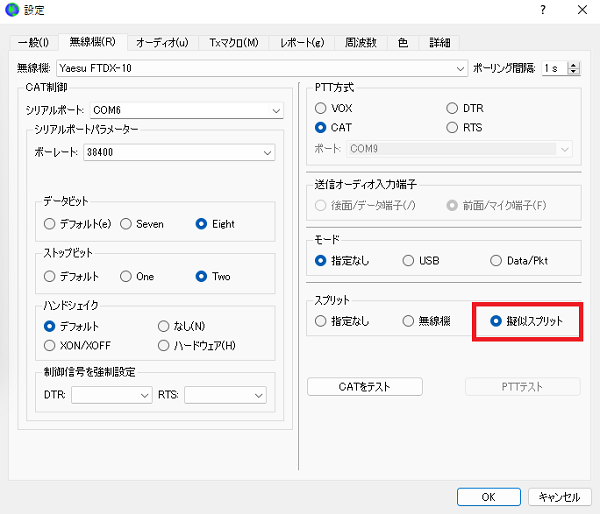600x514 pixels.
Task: Open the 周波数 tab
Action: click(361, 42)
